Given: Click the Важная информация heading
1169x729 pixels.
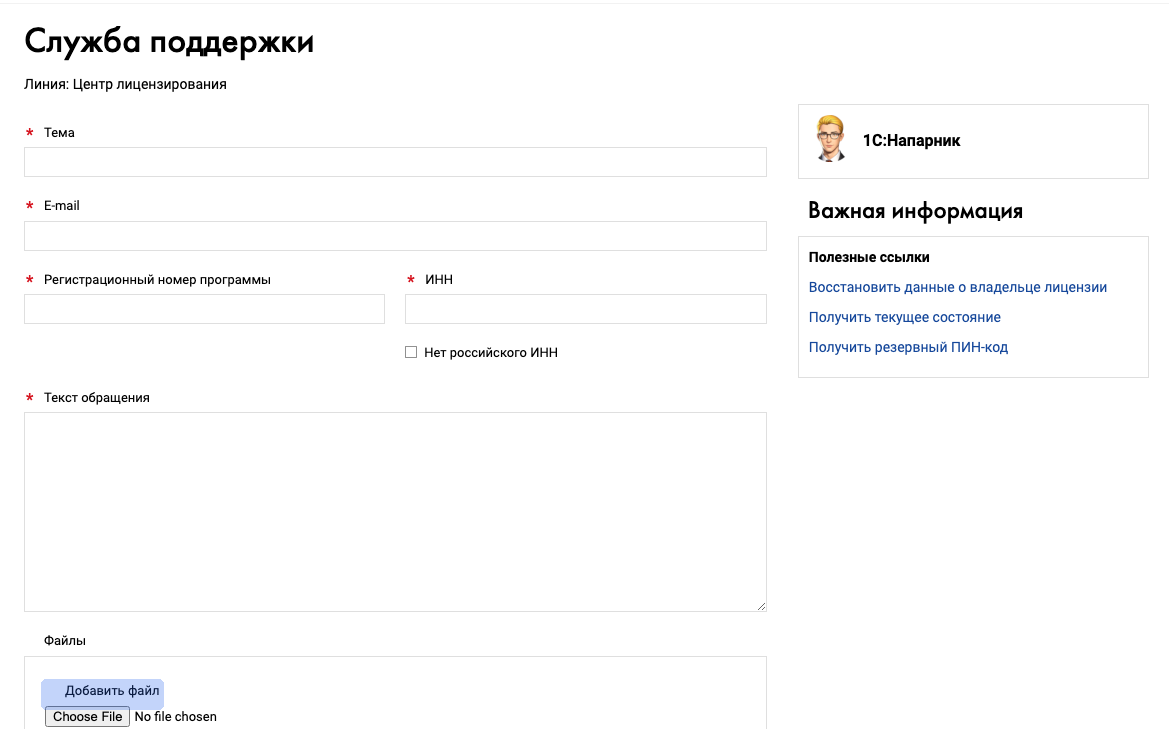Looking at the screenshot, I should click(x=916, y=211).
